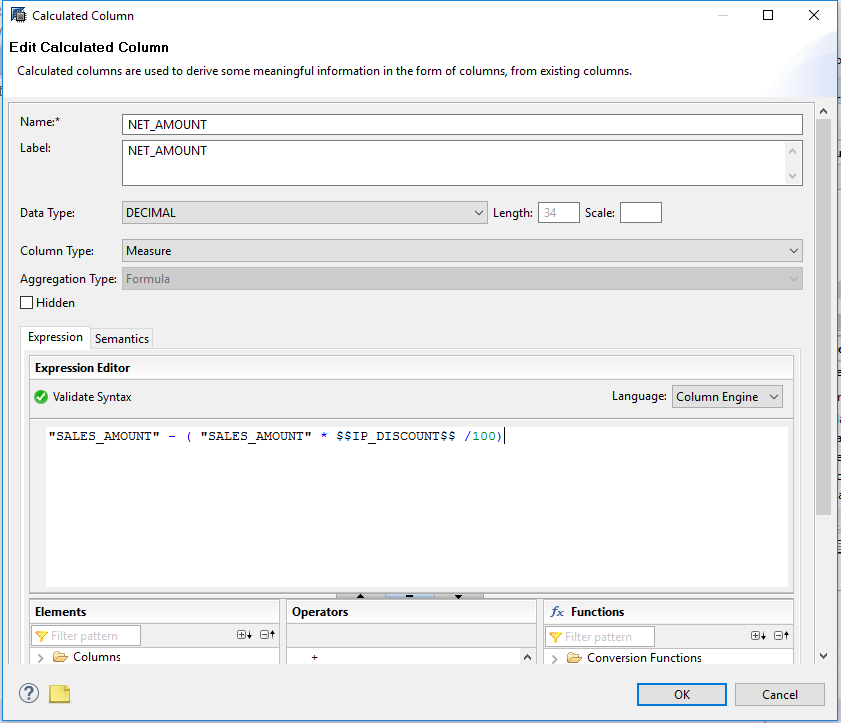Enable the Hidden checkbox
Viewport: 841px width, 723px height.
pyautogui.click(x=27, y=302)
